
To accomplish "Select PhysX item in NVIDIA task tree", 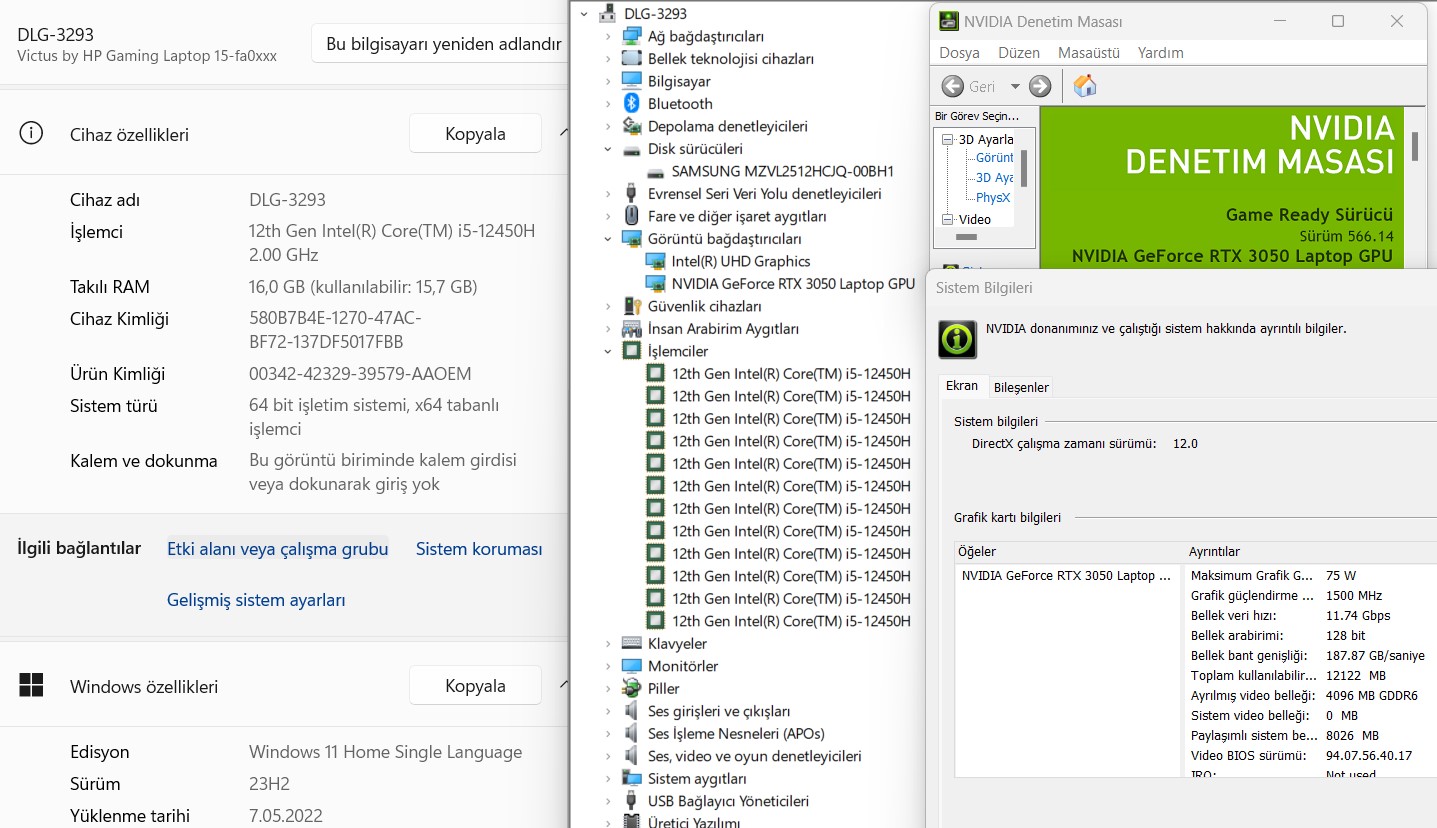I will click(994, 198).
